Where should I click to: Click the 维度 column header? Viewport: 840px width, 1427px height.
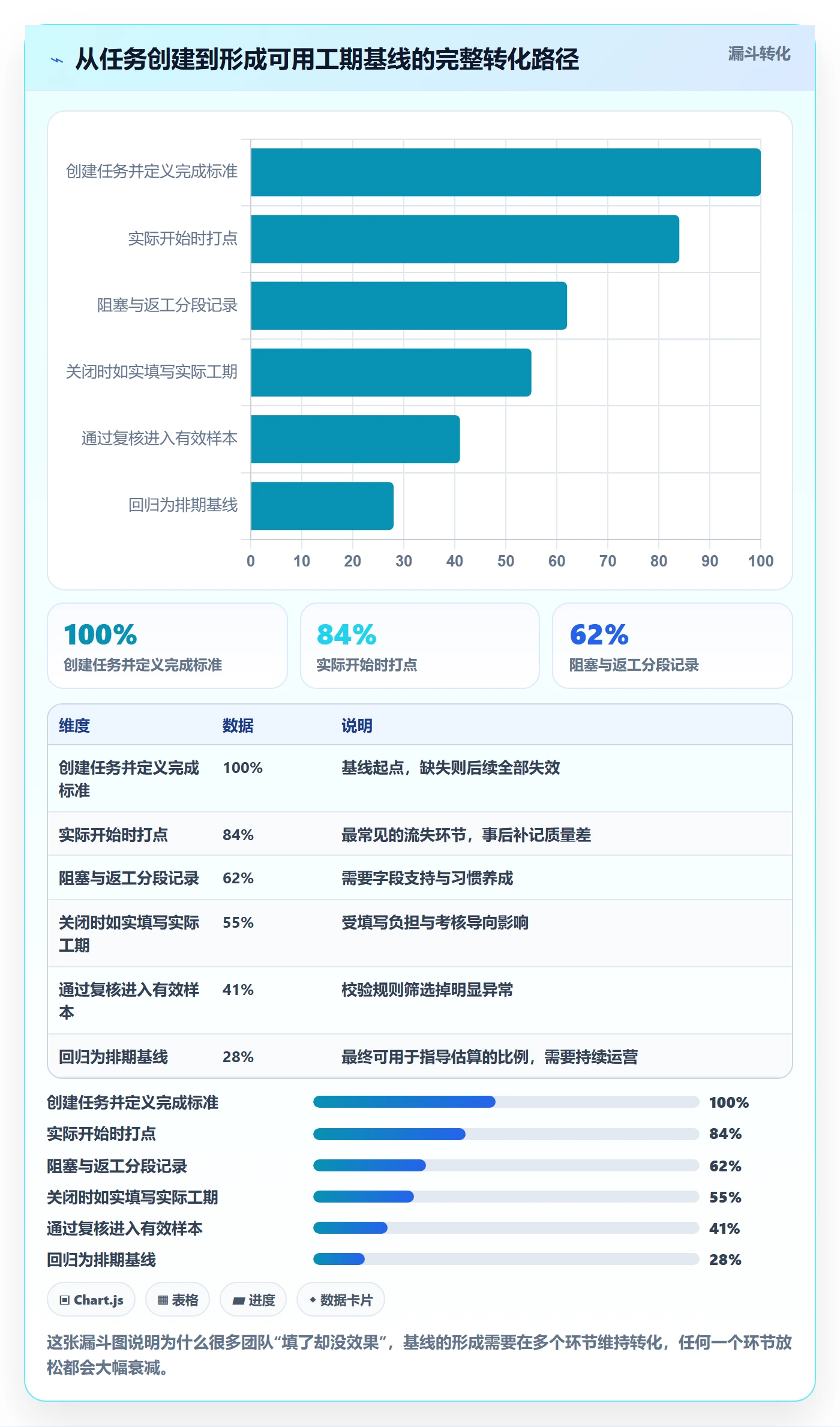[74, 726]
